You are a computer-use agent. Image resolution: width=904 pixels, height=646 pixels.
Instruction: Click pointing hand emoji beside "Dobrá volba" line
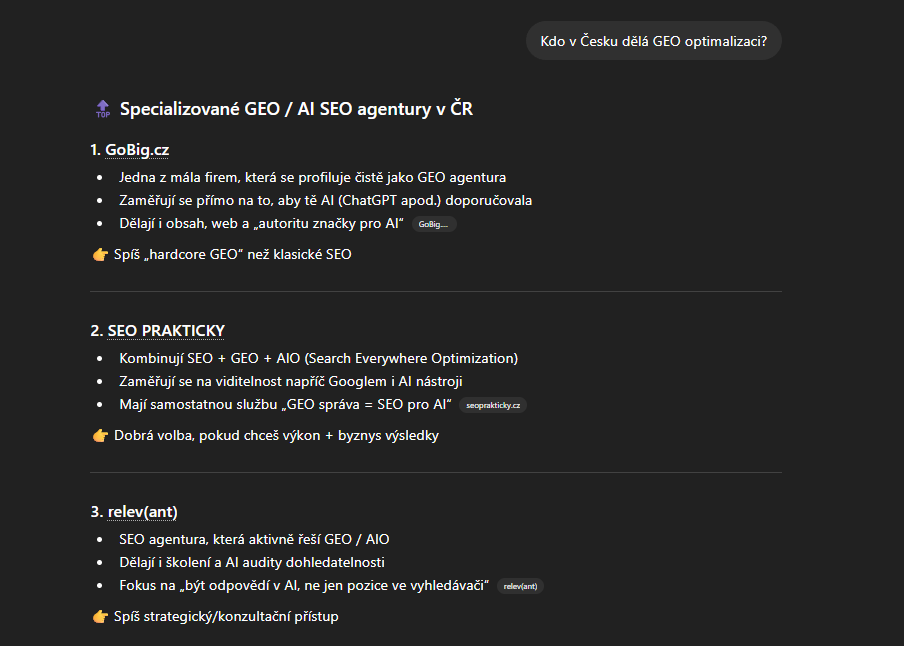pyautogui.click(x=100, y=435)
